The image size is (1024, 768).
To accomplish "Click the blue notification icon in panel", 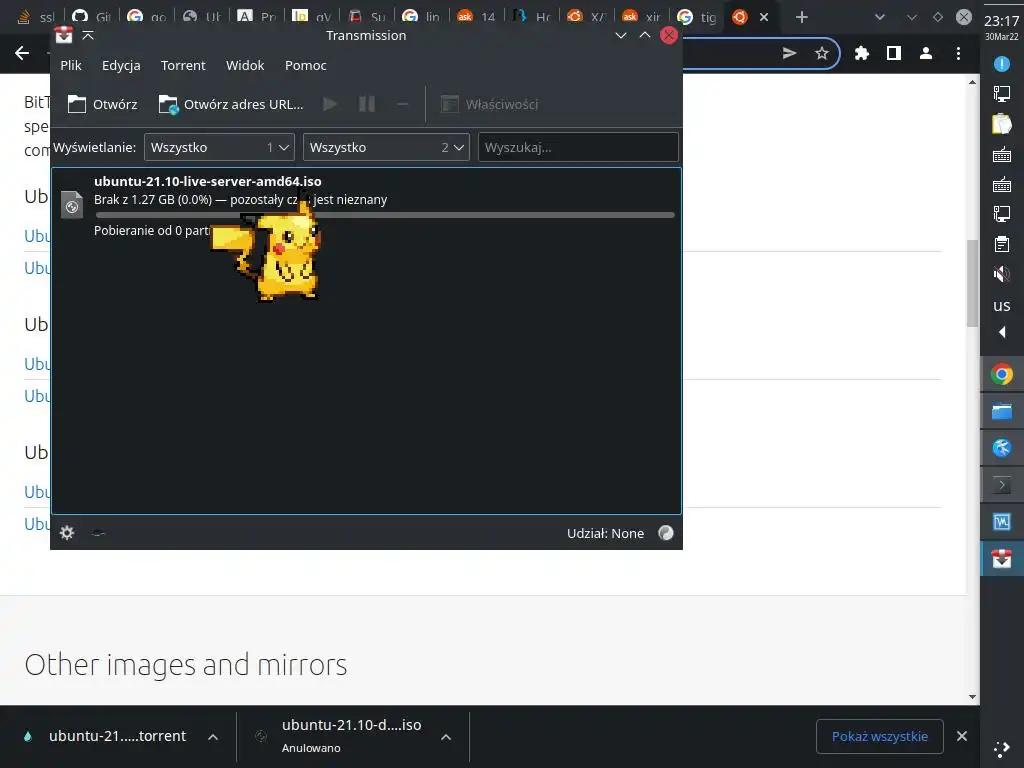I will click(1002, 64).
